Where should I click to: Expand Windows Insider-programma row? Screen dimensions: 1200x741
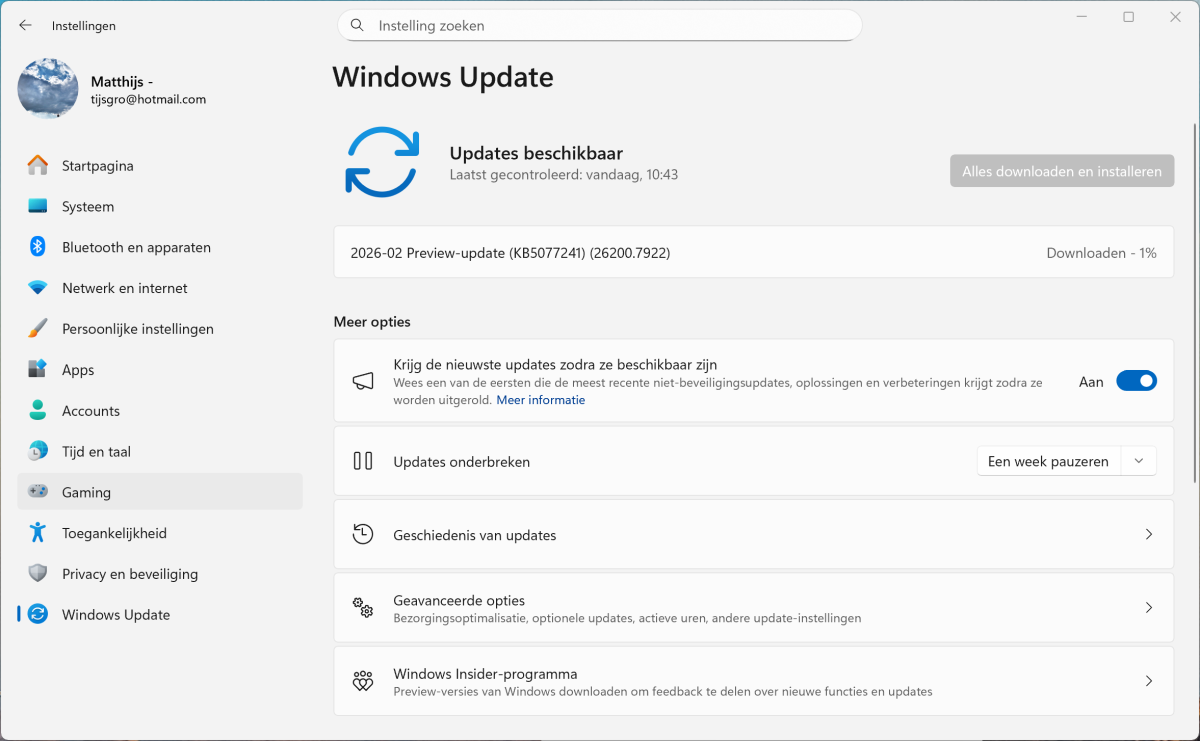tap(1149, 681)
